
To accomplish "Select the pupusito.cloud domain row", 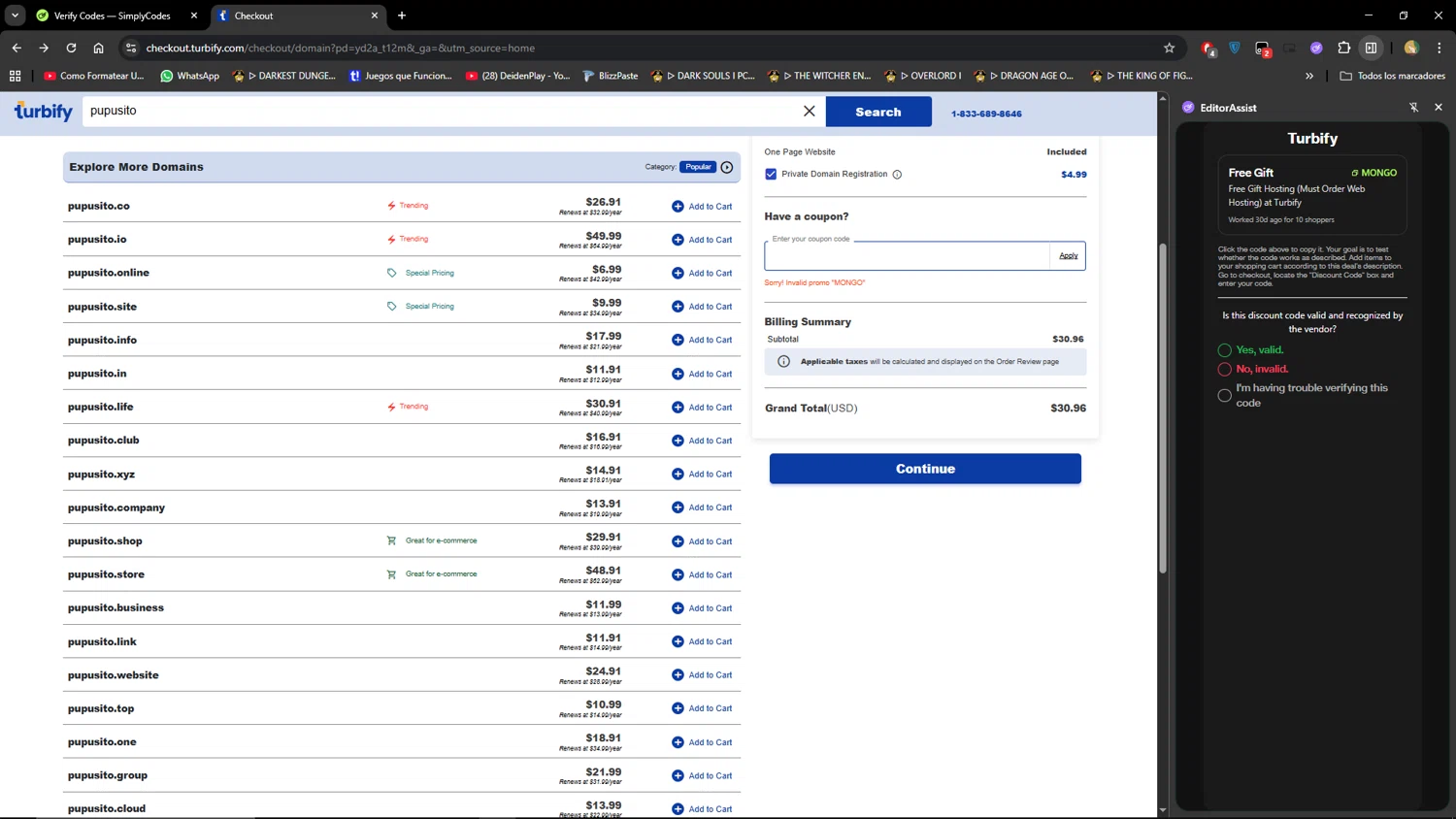I will [402, 808].
